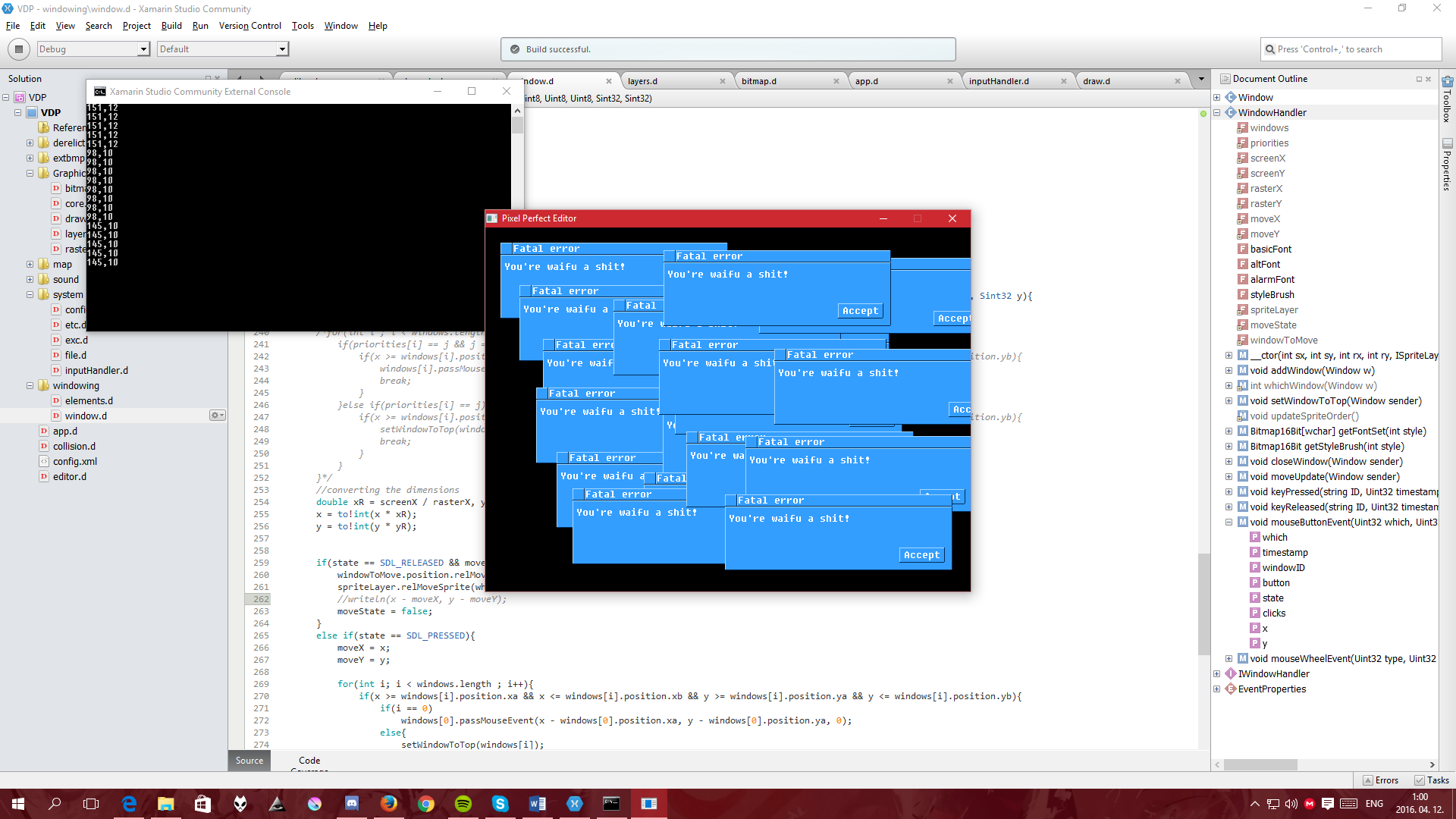Collapse mouseButtonEvent method in outline
The image size is (1456, 819).
pyautogui.click(x=1228, y=522)
